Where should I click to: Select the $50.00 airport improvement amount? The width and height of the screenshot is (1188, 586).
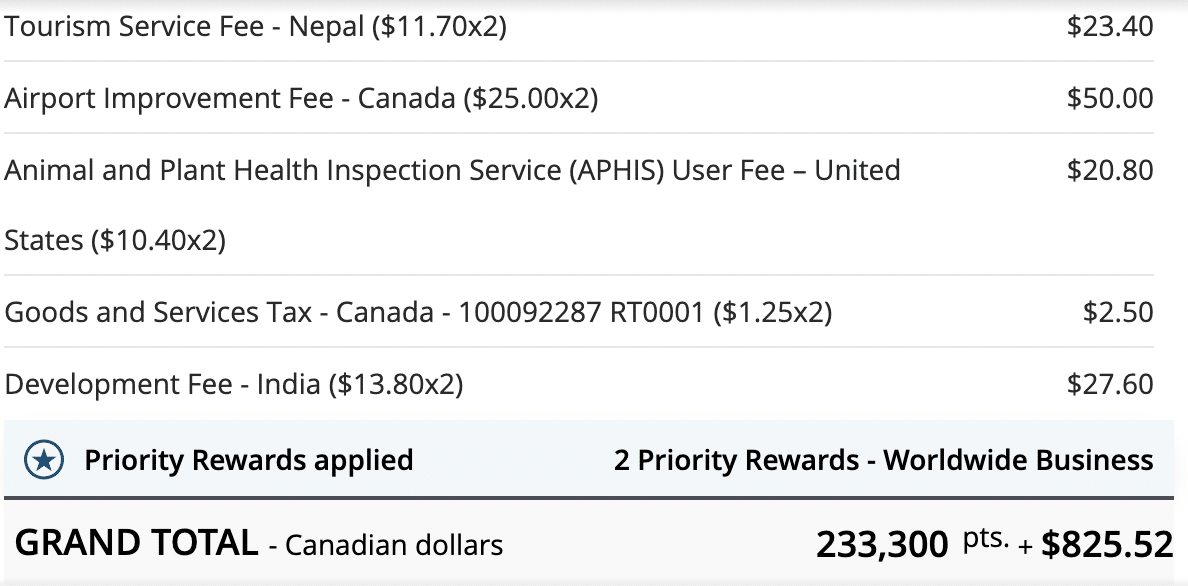click(x=1110, y=99)
